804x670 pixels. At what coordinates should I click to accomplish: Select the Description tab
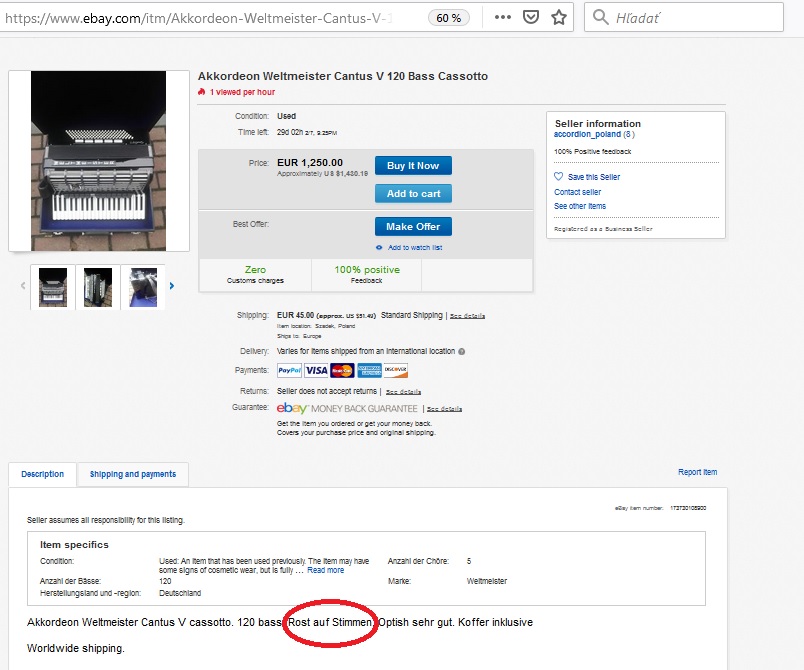point(43,474)
